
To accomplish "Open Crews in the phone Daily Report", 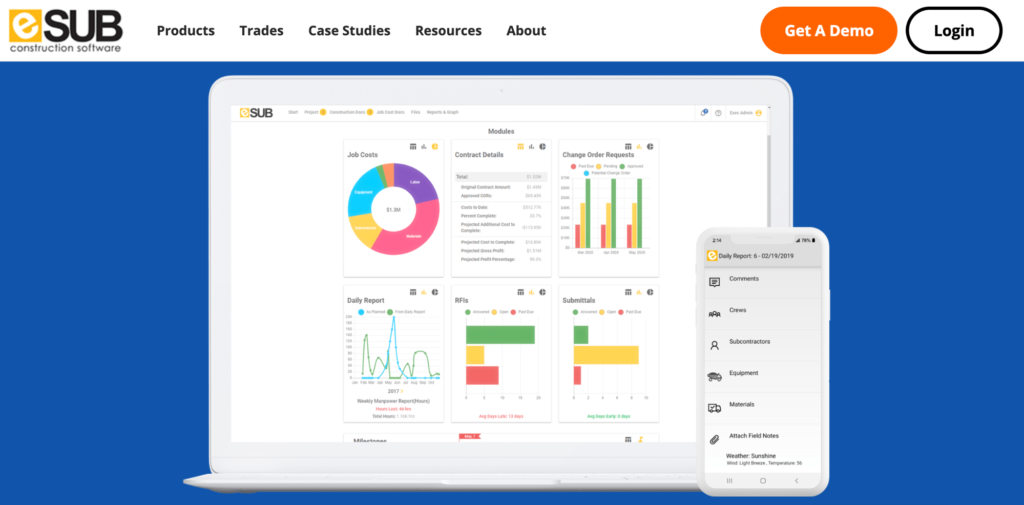I will (763, 313).
